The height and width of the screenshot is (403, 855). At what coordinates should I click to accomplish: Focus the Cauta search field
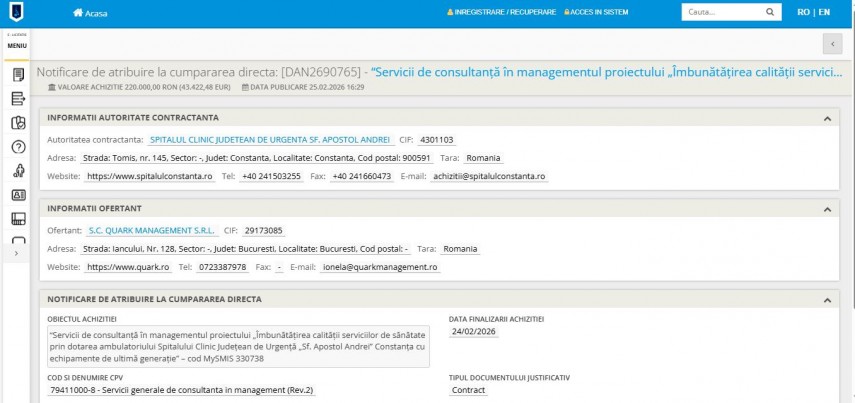720,13
